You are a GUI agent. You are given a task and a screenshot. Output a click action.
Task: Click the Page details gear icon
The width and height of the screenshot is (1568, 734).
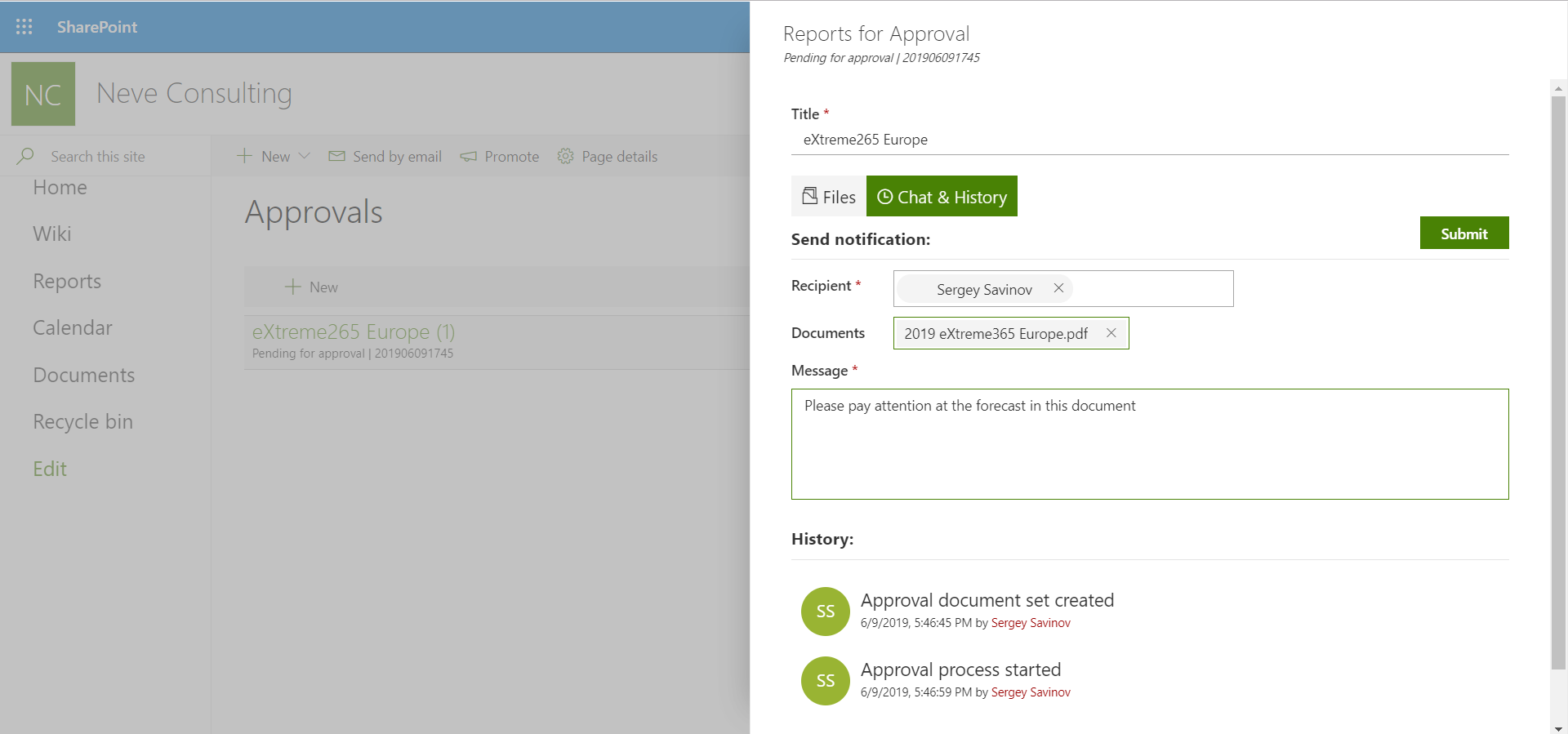[565, 156]
